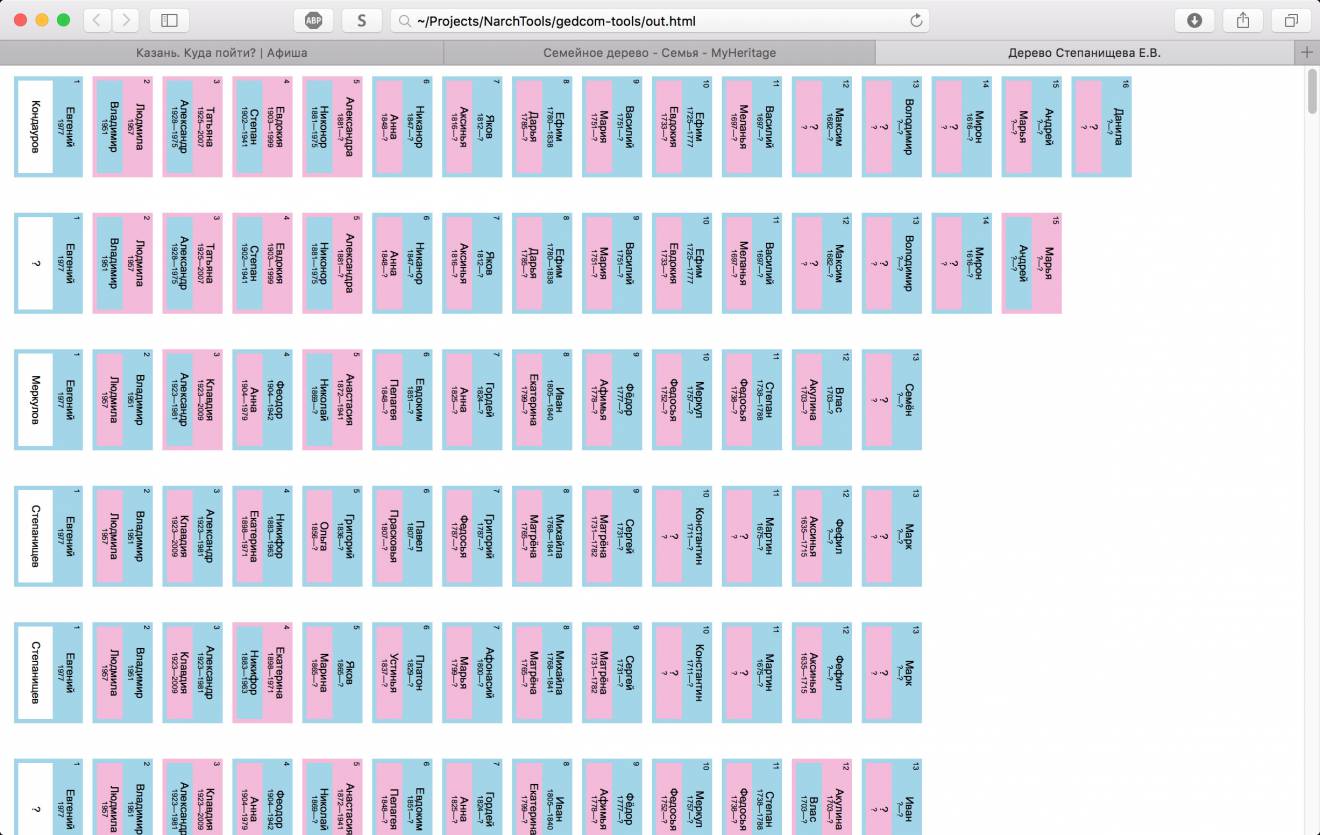
Task: Click Евдокия–Степан card in Кондауров row
Action: tap(263, 128)
